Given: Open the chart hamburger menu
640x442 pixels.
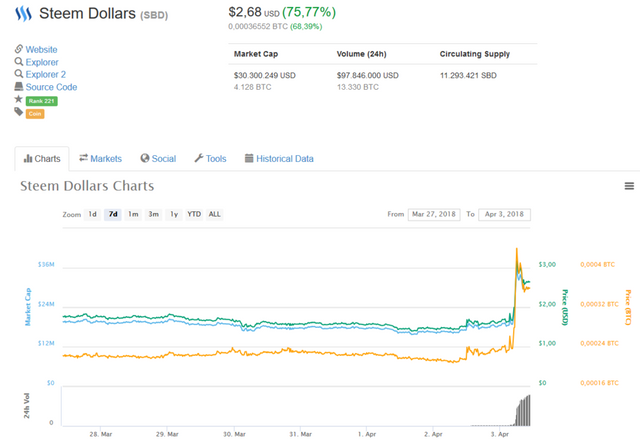Looking at the screenshot, I should 629,186.
